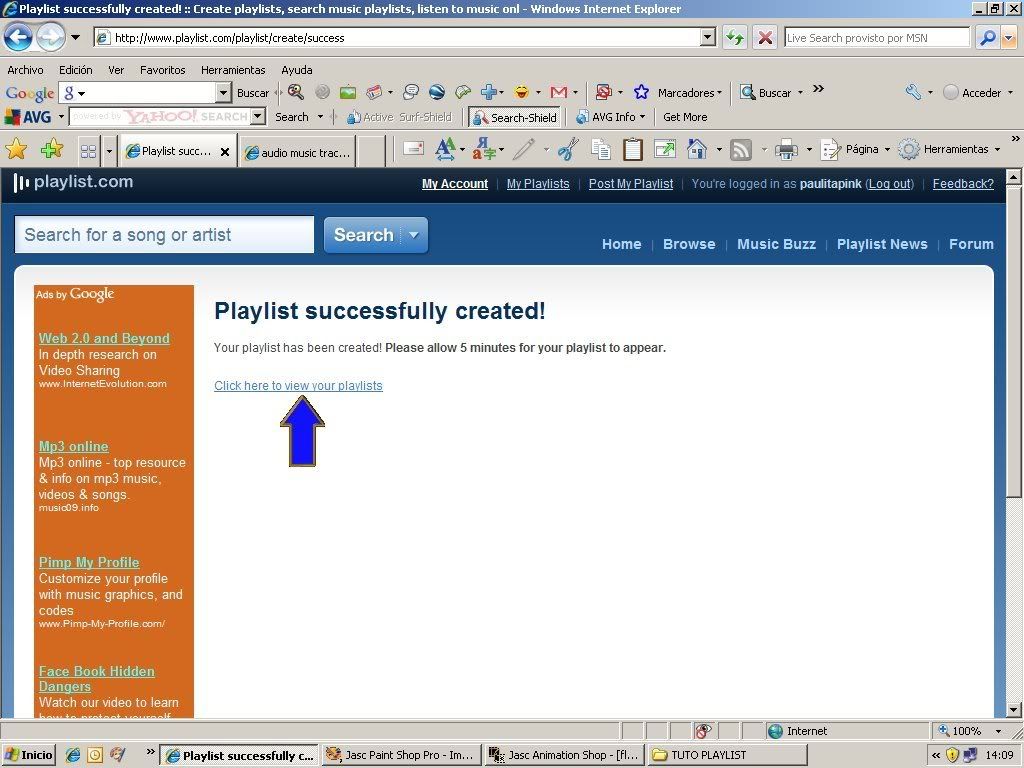The image size is (1024, 768).
Task: Open the Favorites star icon
Action: coord(16,150)
